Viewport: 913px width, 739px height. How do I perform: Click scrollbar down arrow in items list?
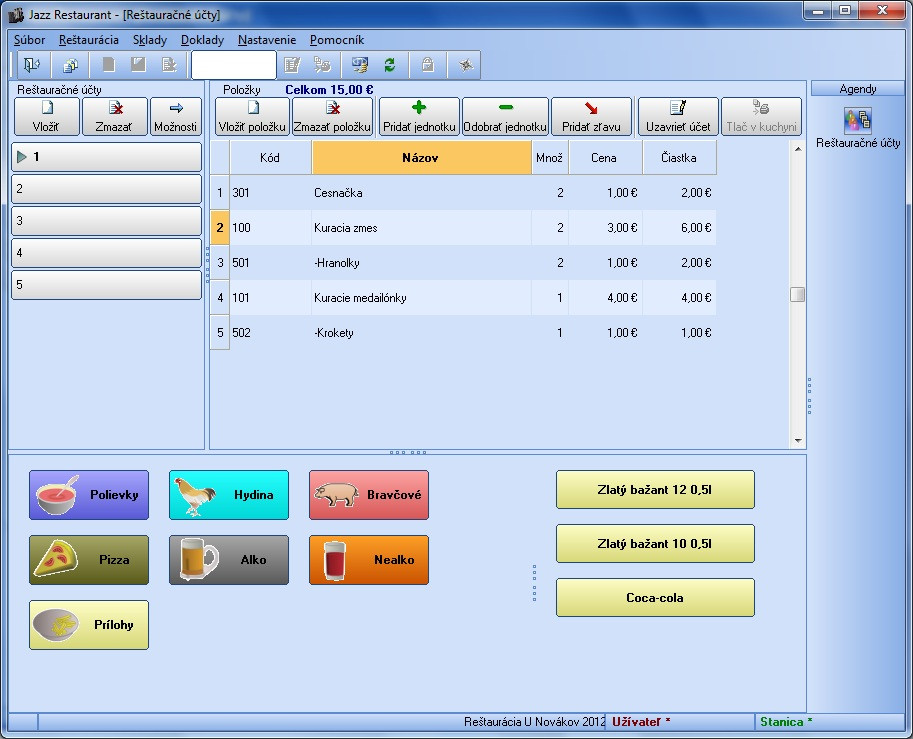798,441
